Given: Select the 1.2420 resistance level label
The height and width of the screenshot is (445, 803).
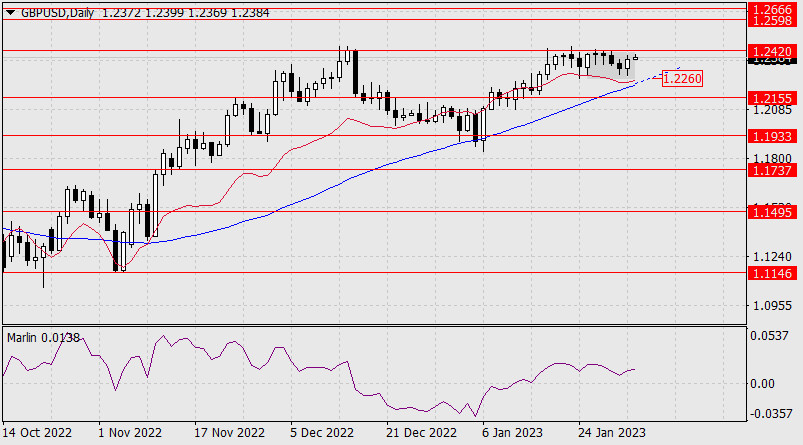Looking at the screenshot, I should point(772,51).
